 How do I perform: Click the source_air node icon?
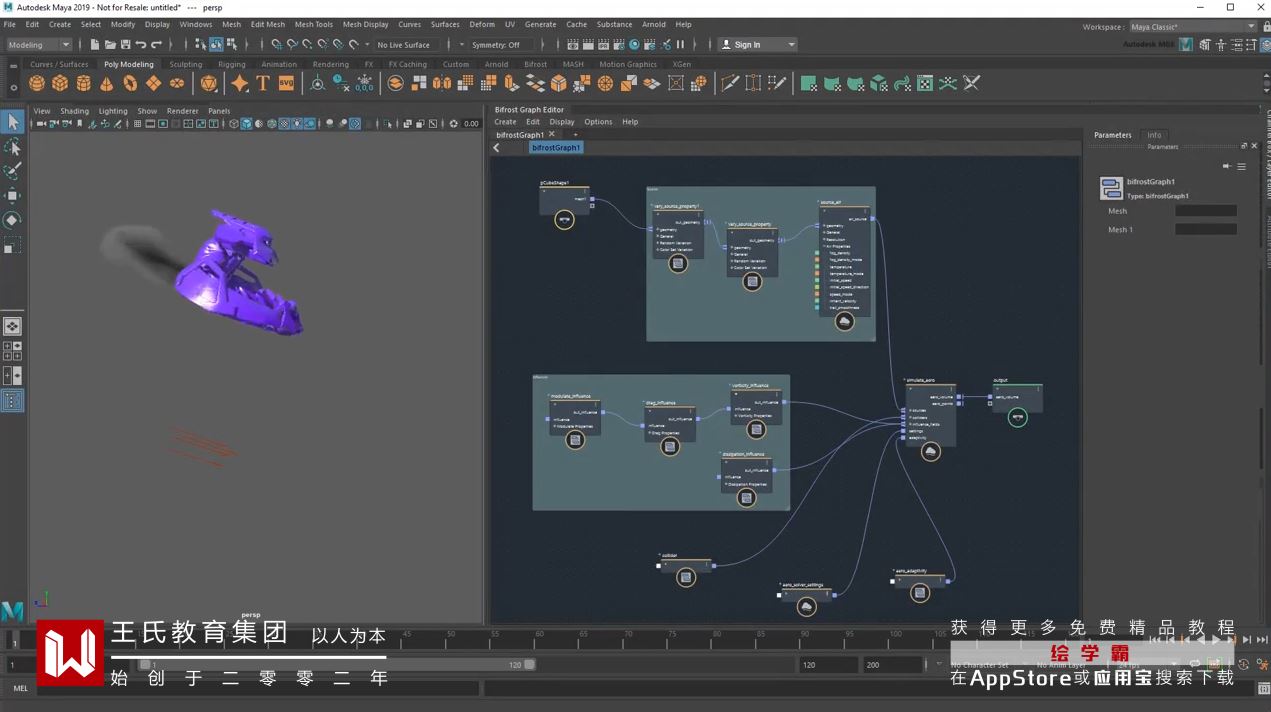[845, 322]
